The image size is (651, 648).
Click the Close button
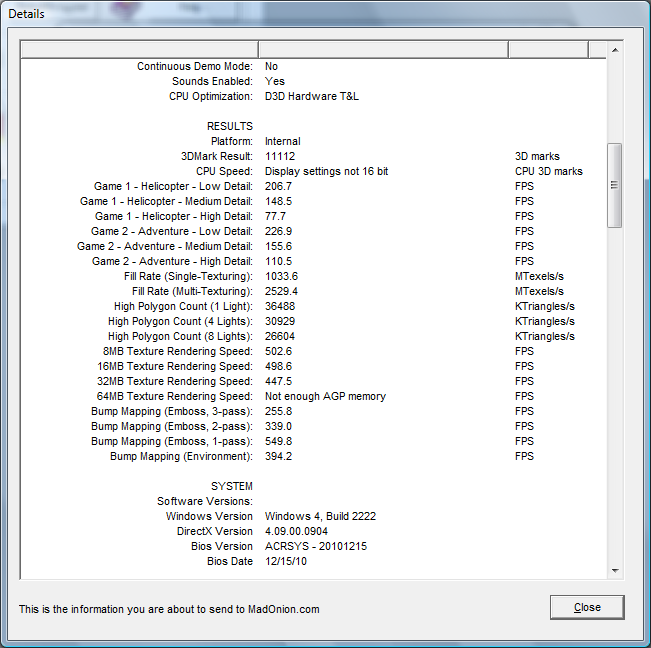(587, 607)
